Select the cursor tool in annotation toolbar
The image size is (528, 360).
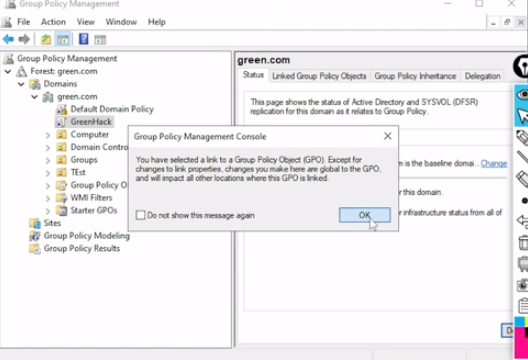[x=522, y=116]
